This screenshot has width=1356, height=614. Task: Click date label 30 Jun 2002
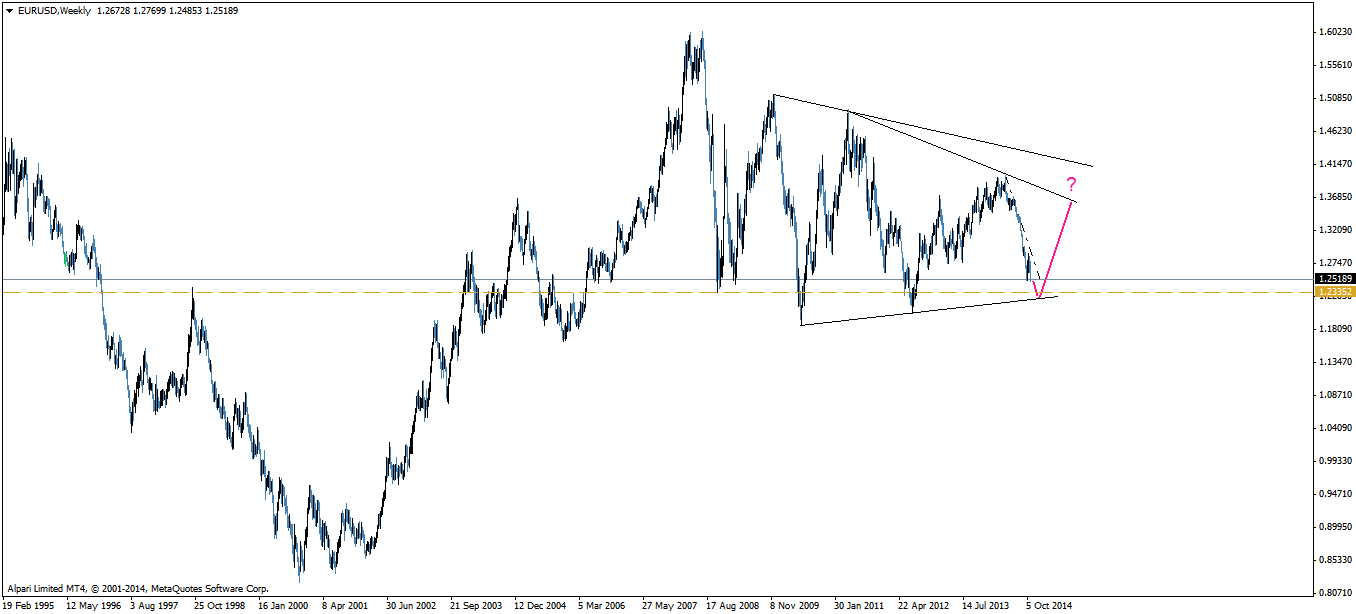click(x=412, y=606)
